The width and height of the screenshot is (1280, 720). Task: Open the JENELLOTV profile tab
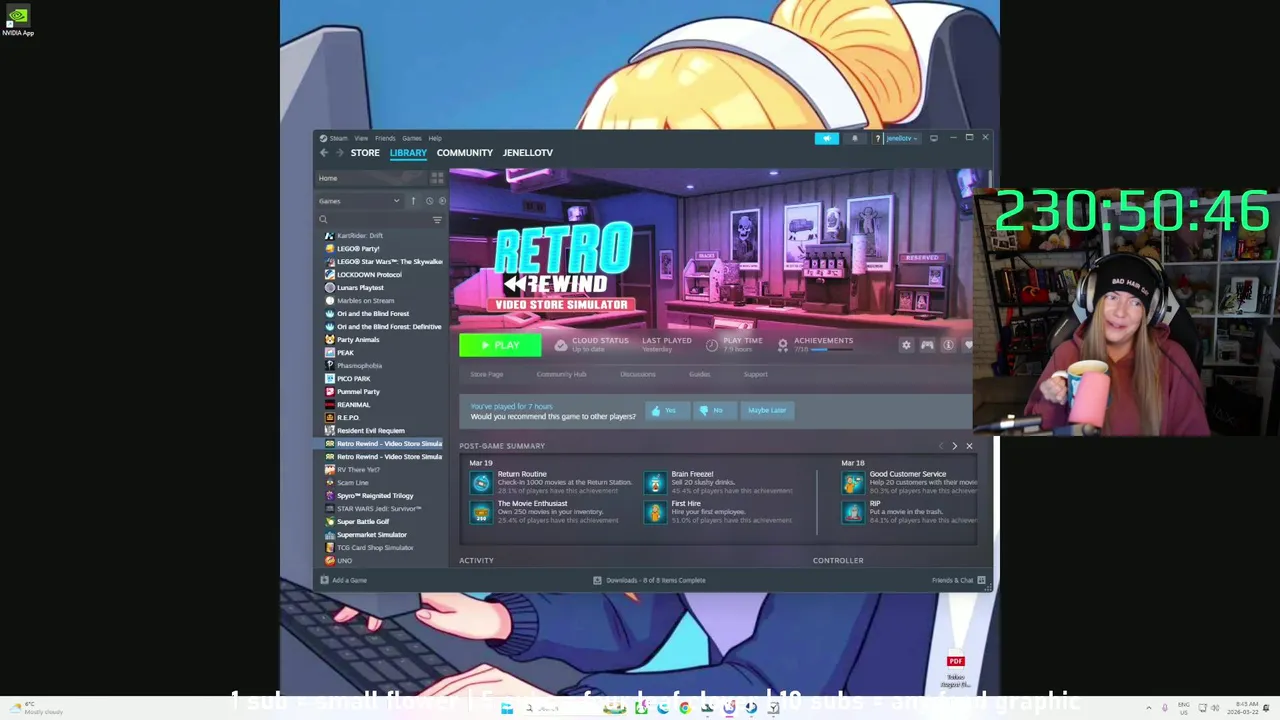click(x=528, y=153)
